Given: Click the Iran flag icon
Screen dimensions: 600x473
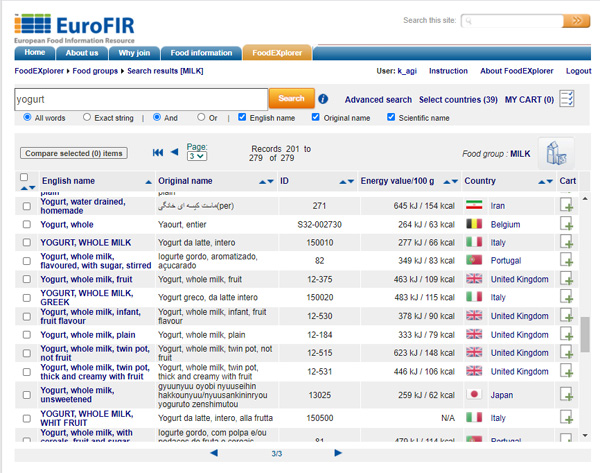Looking at the screenshot, I should click(474, 205).
